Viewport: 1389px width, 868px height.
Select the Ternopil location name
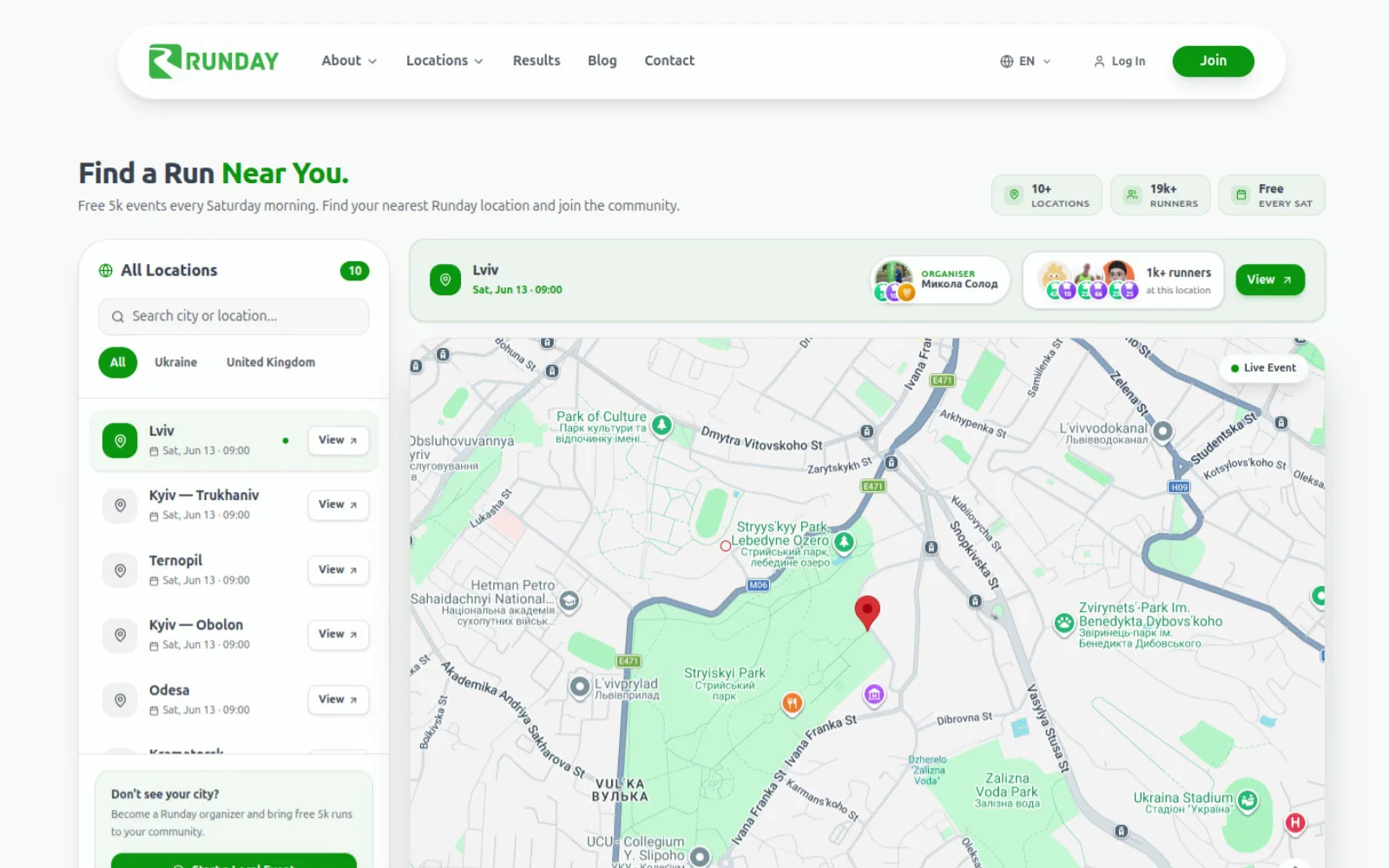pos(175,561)
